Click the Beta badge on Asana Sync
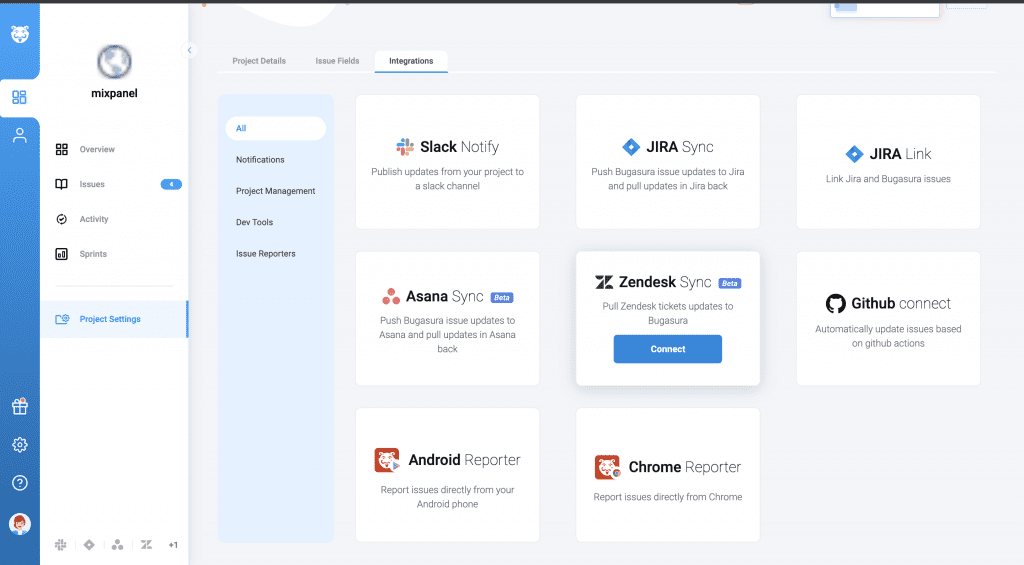 pos(502,298)
